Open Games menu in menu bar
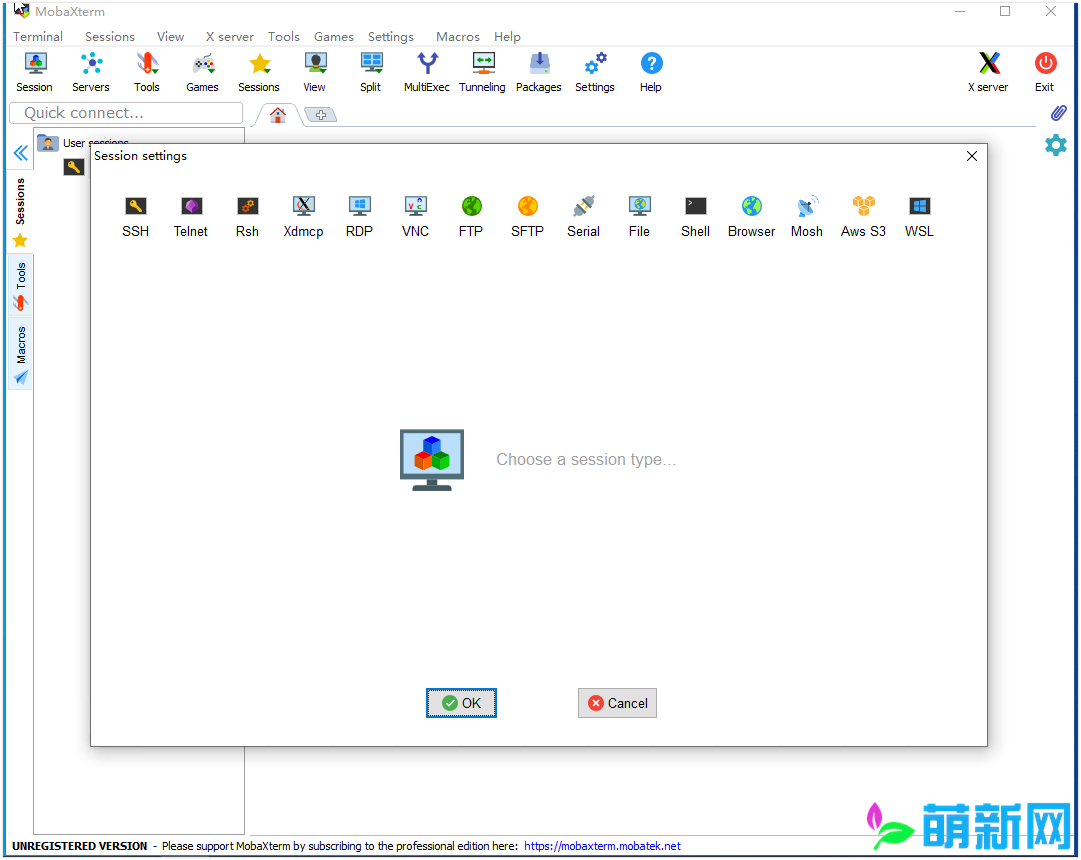The height and width of the screenshot is (860, 1081). click(x=334, y=37)
